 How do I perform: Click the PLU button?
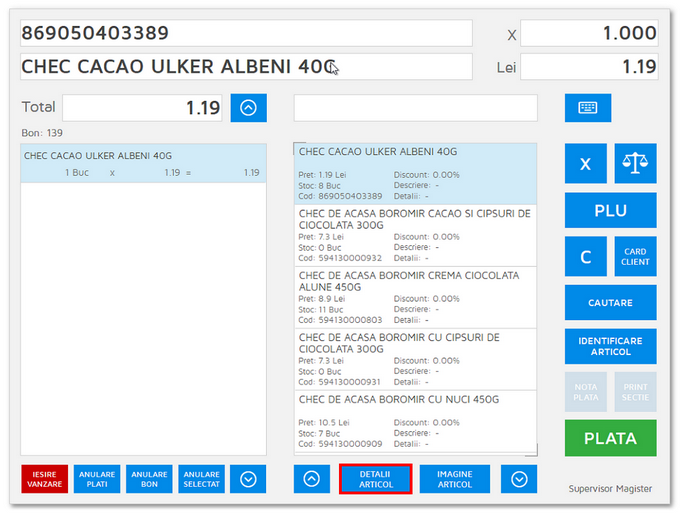tap(610, 210)
